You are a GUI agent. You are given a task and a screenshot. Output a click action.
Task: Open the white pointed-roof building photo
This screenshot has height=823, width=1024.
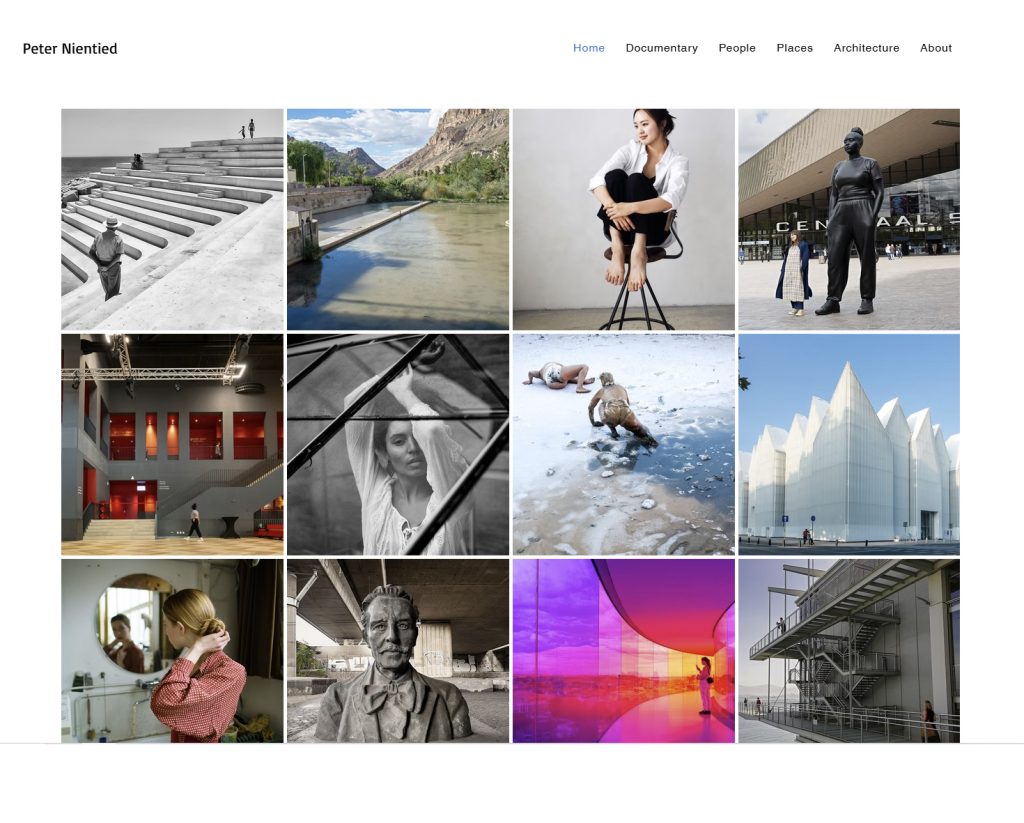849,445
